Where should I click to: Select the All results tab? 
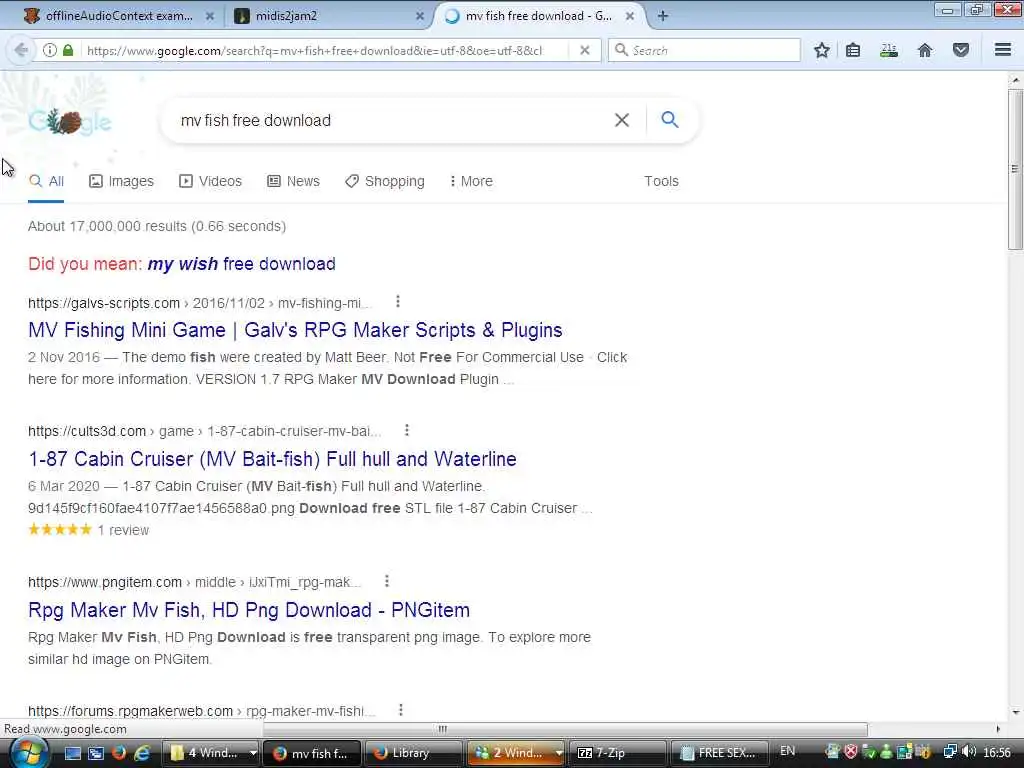coord(46,182)
